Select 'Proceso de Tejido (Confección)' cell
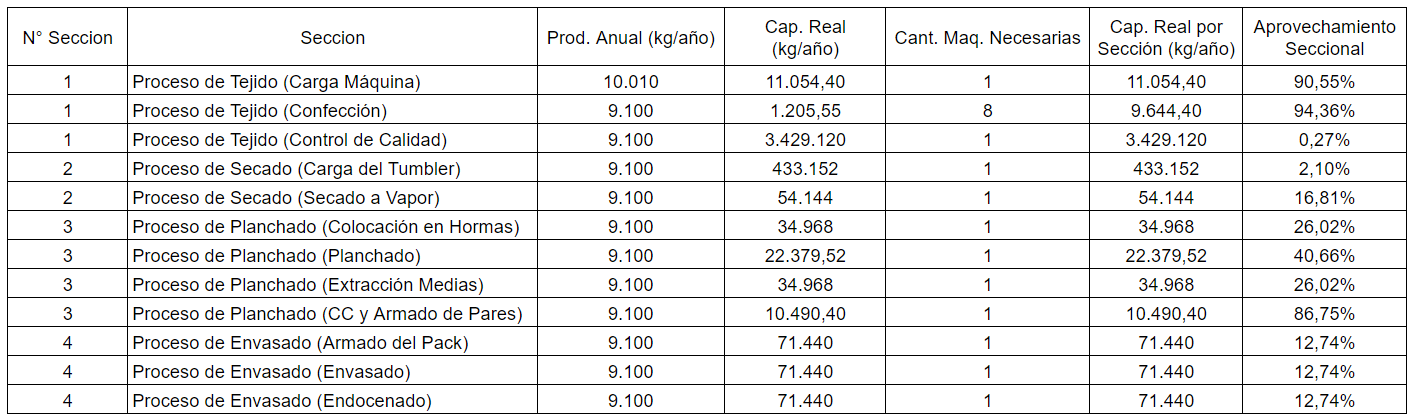 pos(332,111)
